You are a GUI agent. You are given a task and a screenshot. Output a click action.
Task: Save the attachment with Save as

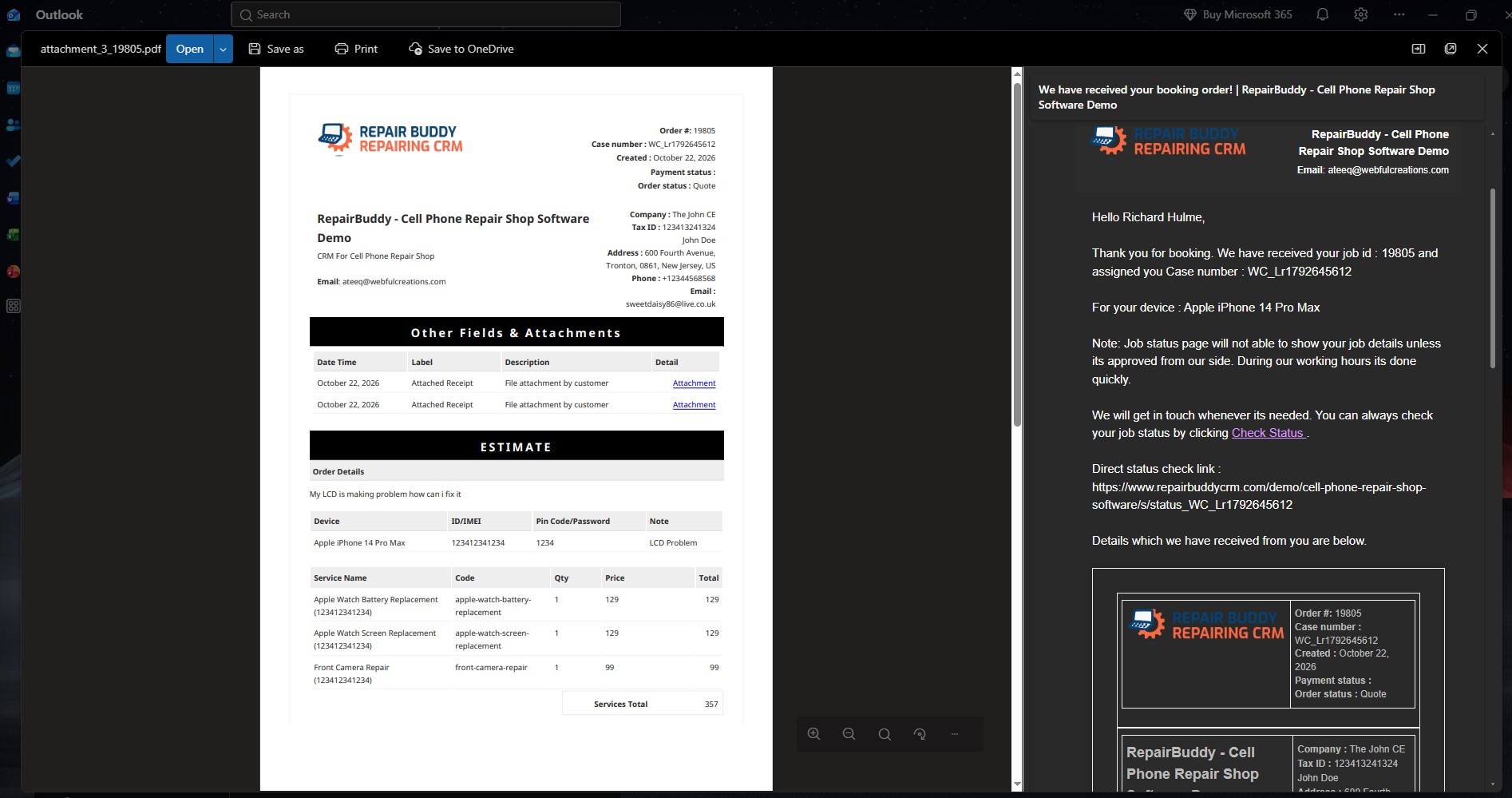(x=276, y=49)
